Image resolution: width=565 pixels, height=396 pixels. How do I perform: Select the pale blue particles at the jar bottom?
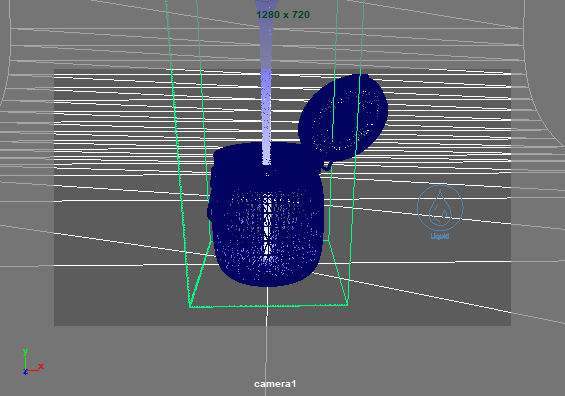(267, 258)
